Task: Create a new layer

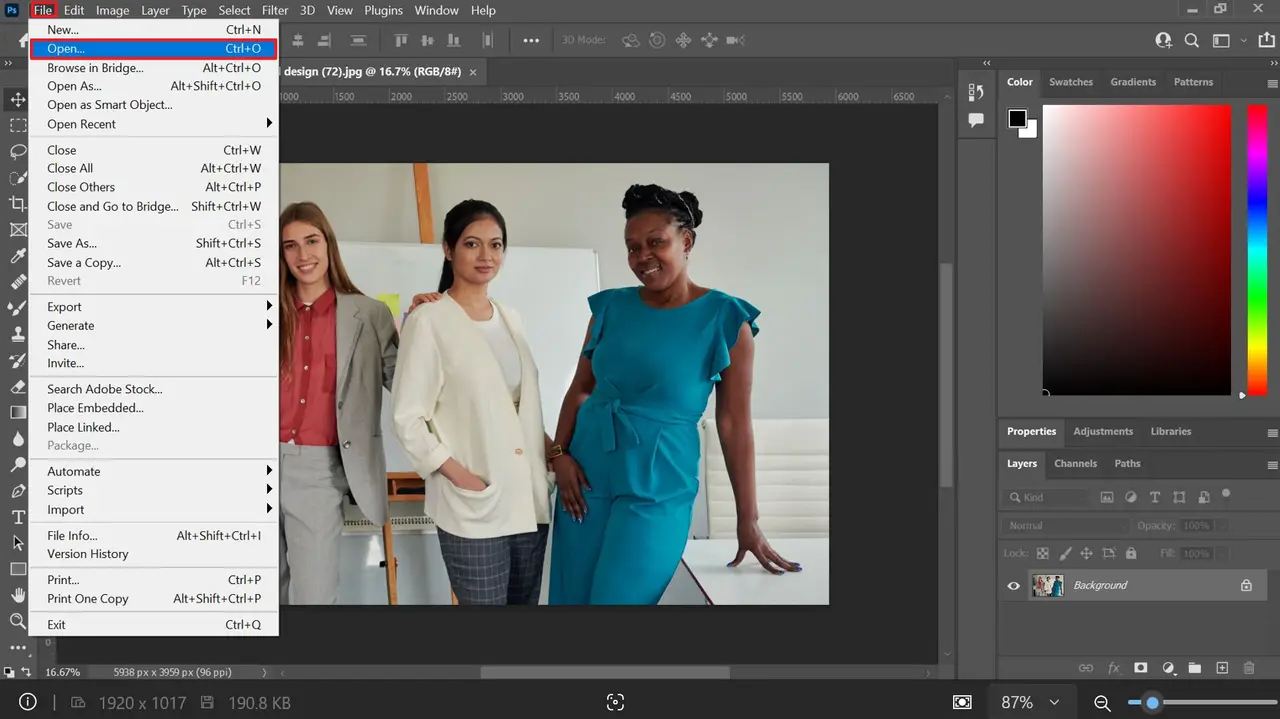Action: 1221,667
